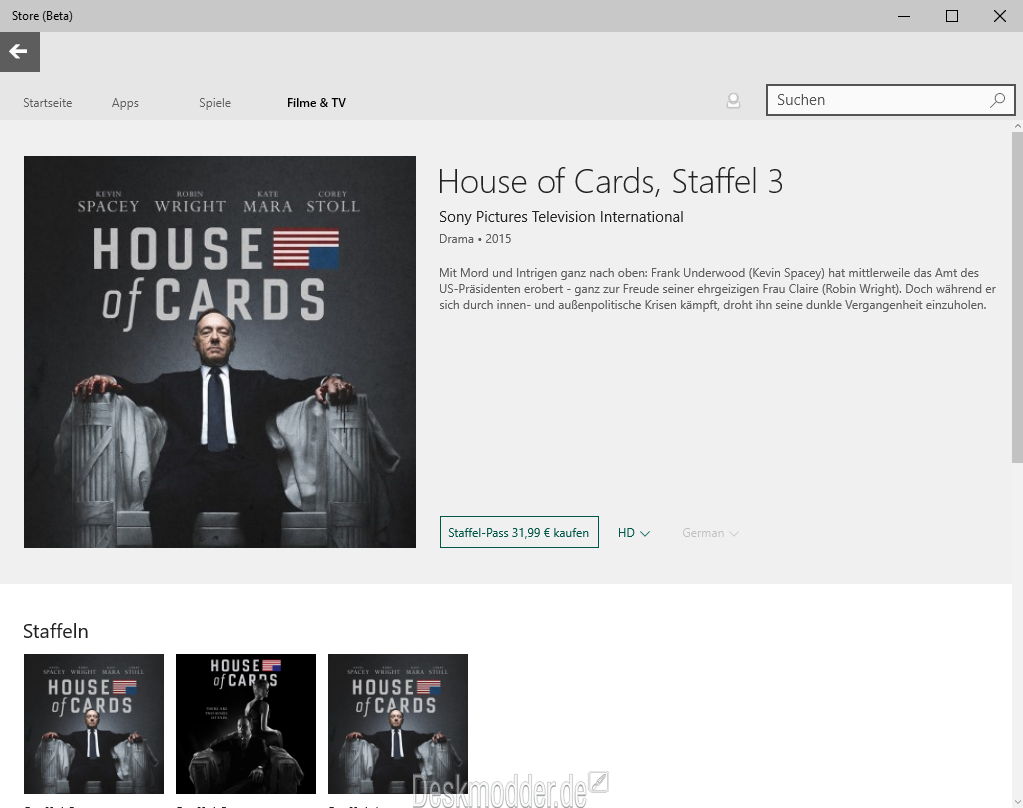Click Sony Pictures Television International text
1023x808 pixels.
coord(561,217)
